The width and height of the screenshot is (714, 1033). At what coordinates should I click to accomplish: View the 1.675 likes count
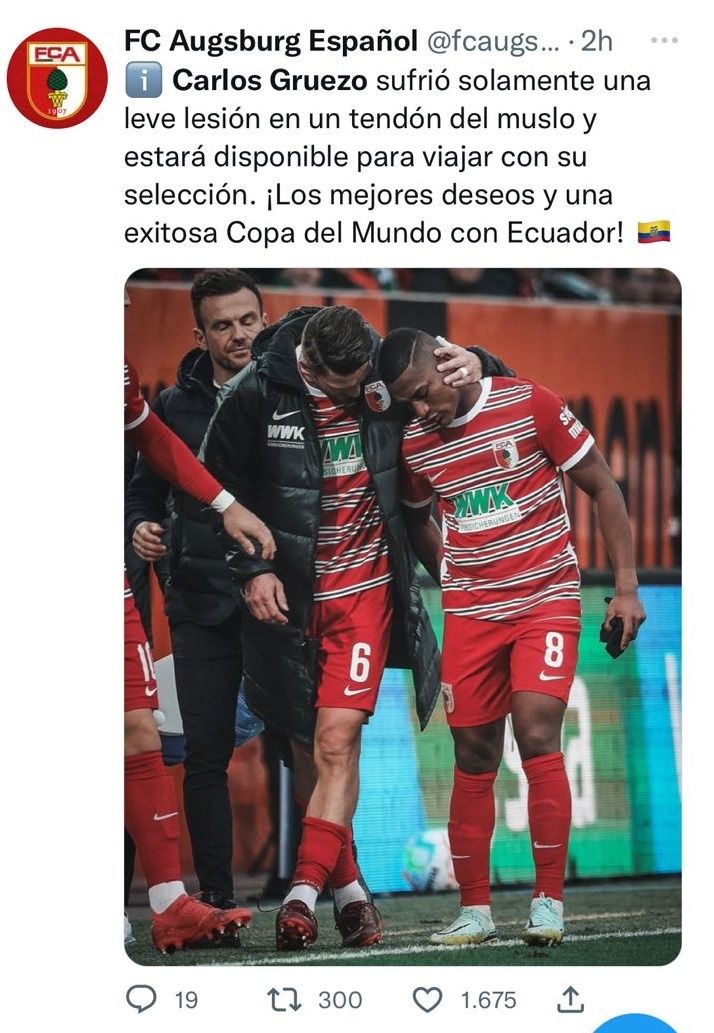[x=488, y=1000]
